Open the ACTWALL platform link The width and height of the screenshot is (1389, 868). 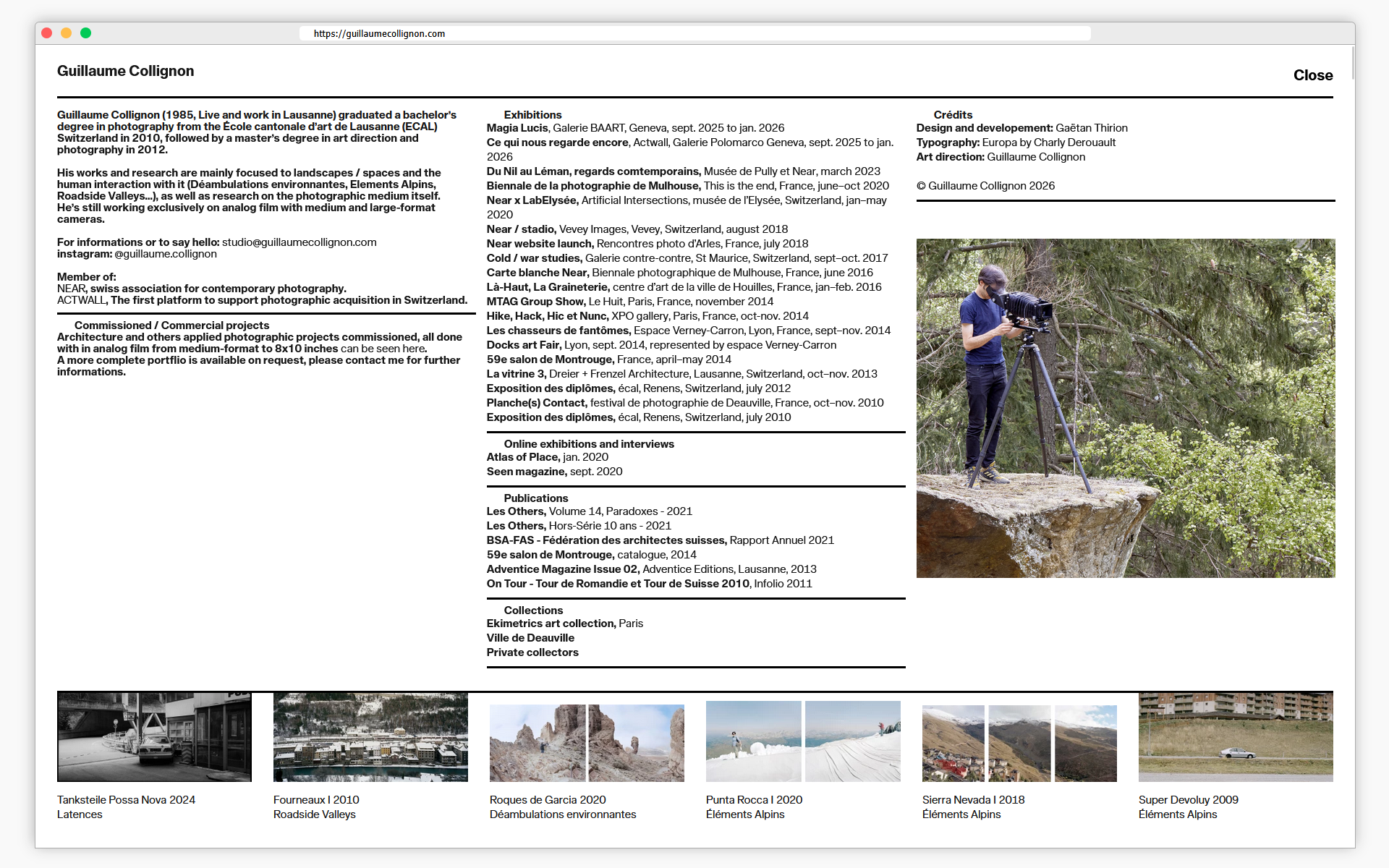point(81,300)
